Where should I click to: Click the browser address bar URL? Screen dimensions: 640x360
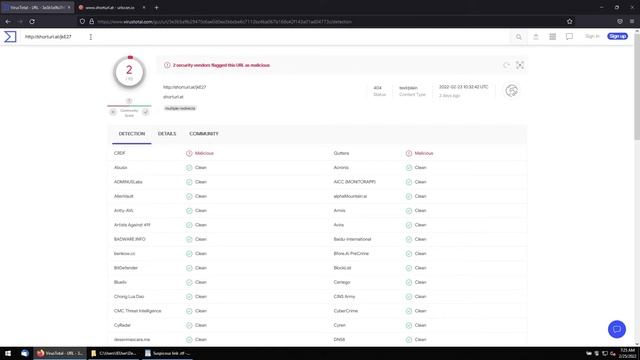(224, 22)
